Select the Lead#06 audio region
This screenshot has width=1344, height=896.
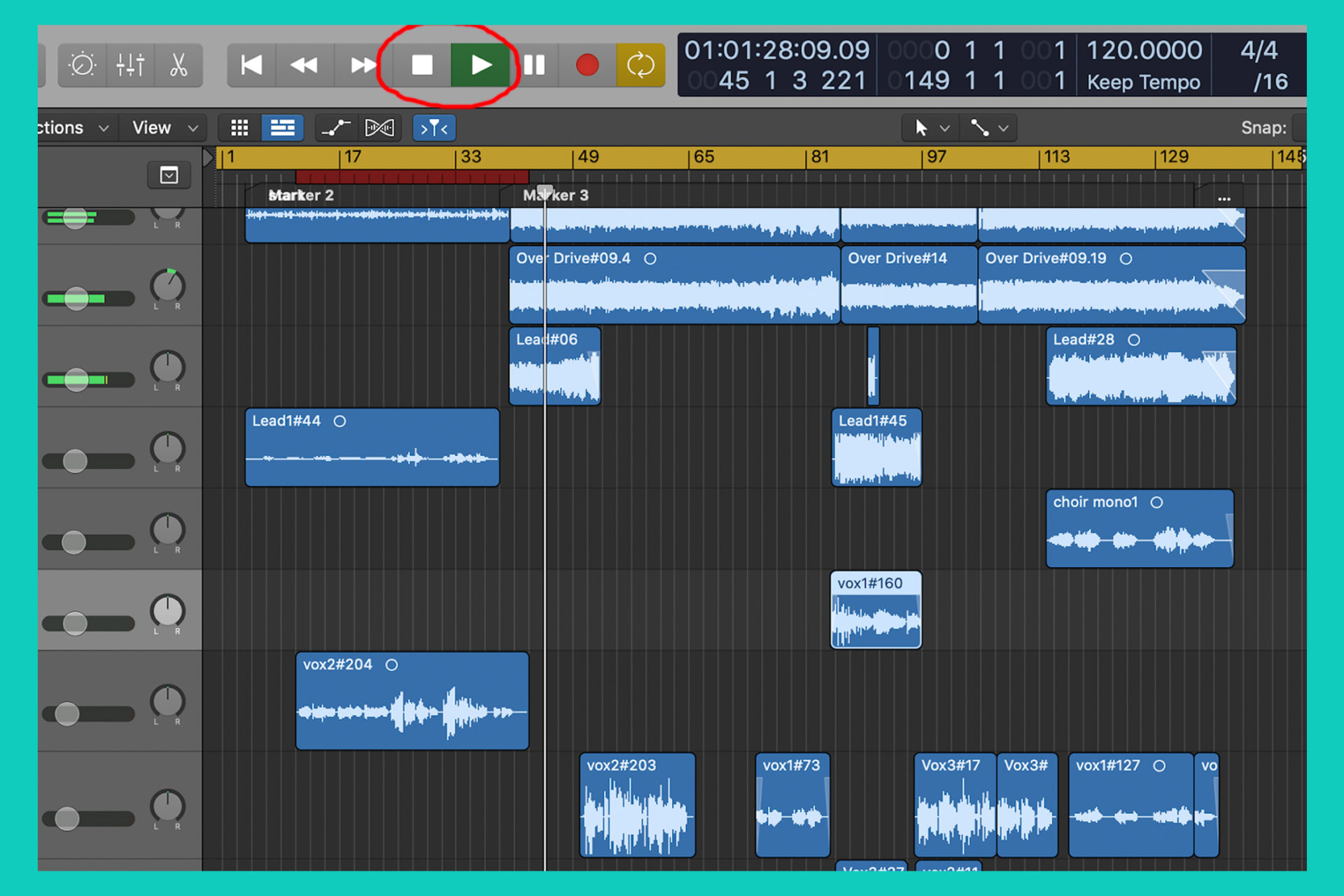[554, 366]
